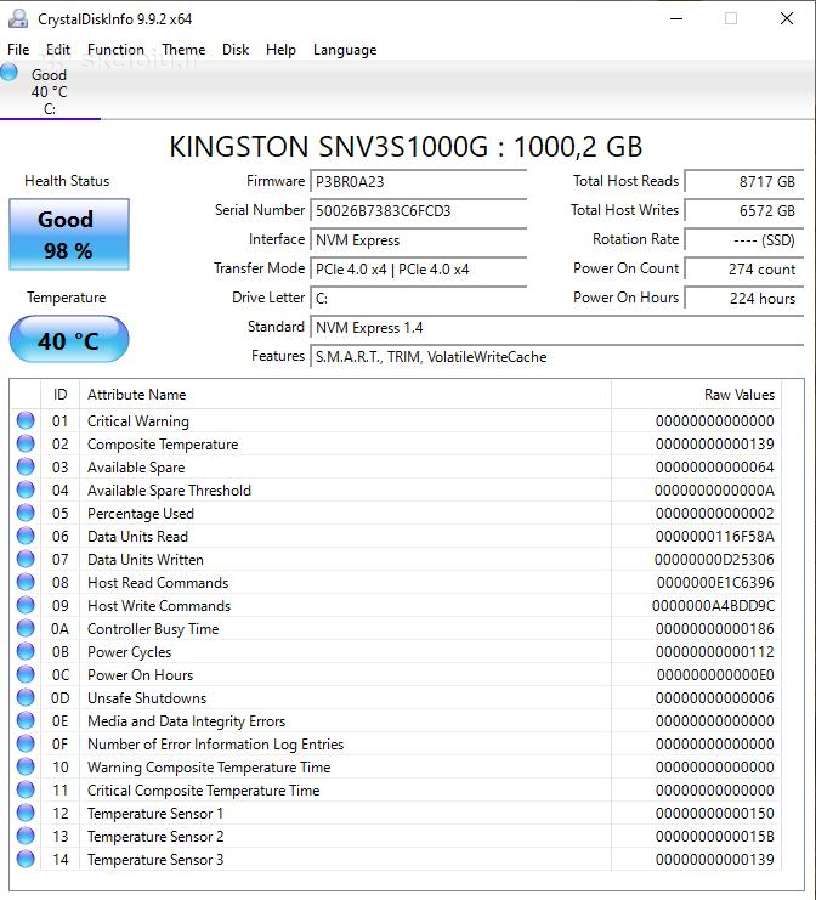
Task: Click the Power On Hours value 224 hours
Action: pos(744,298)
